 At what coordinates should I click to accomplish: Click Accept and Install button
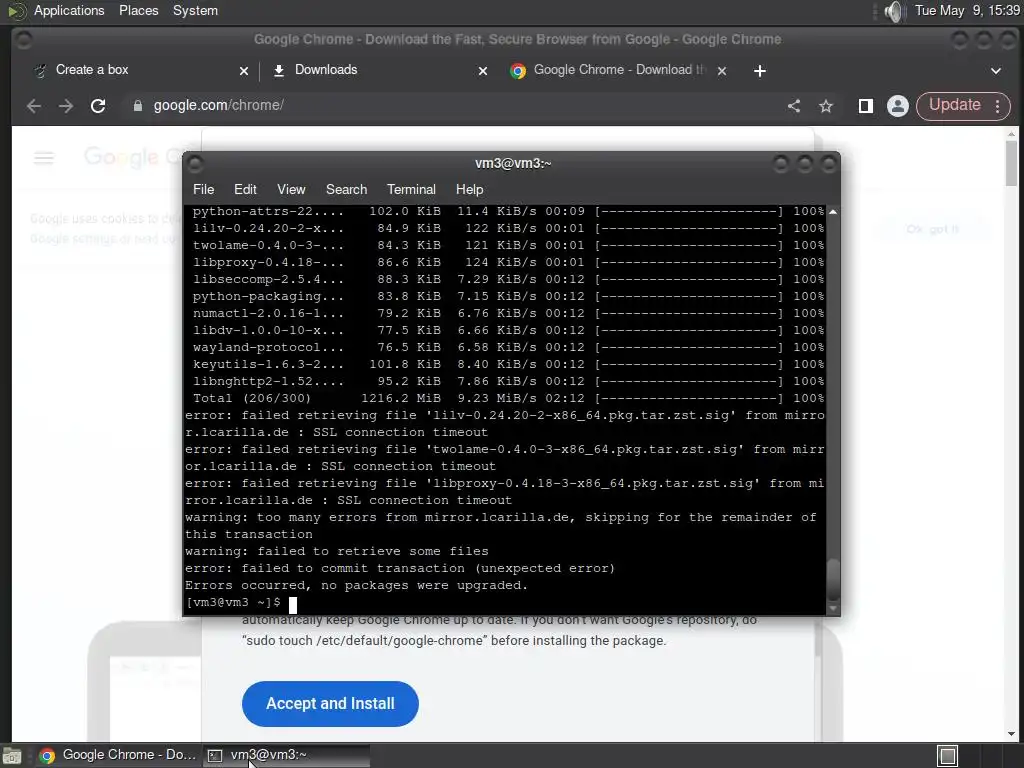330,703
